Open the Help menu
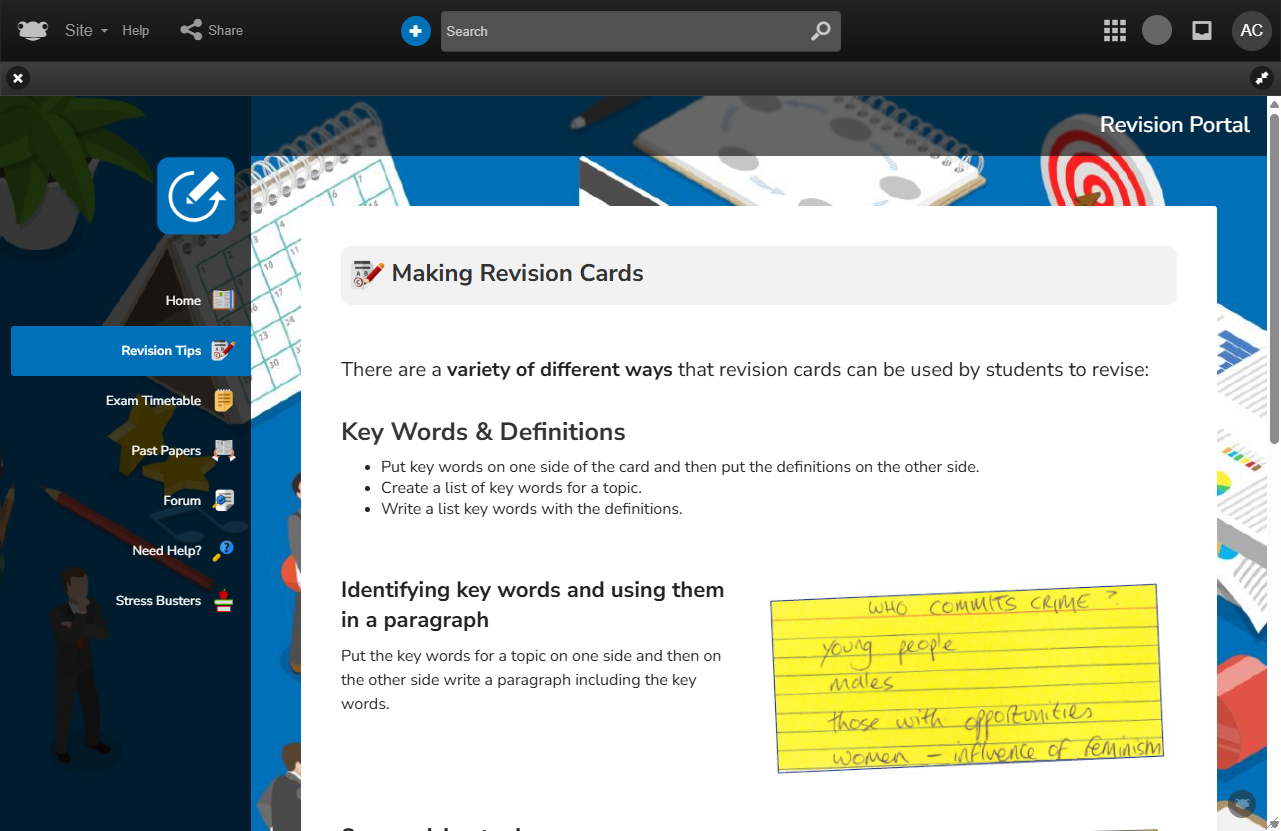Screen dimensions: 1281x831 pyautogui.click(x=136, y=30)
